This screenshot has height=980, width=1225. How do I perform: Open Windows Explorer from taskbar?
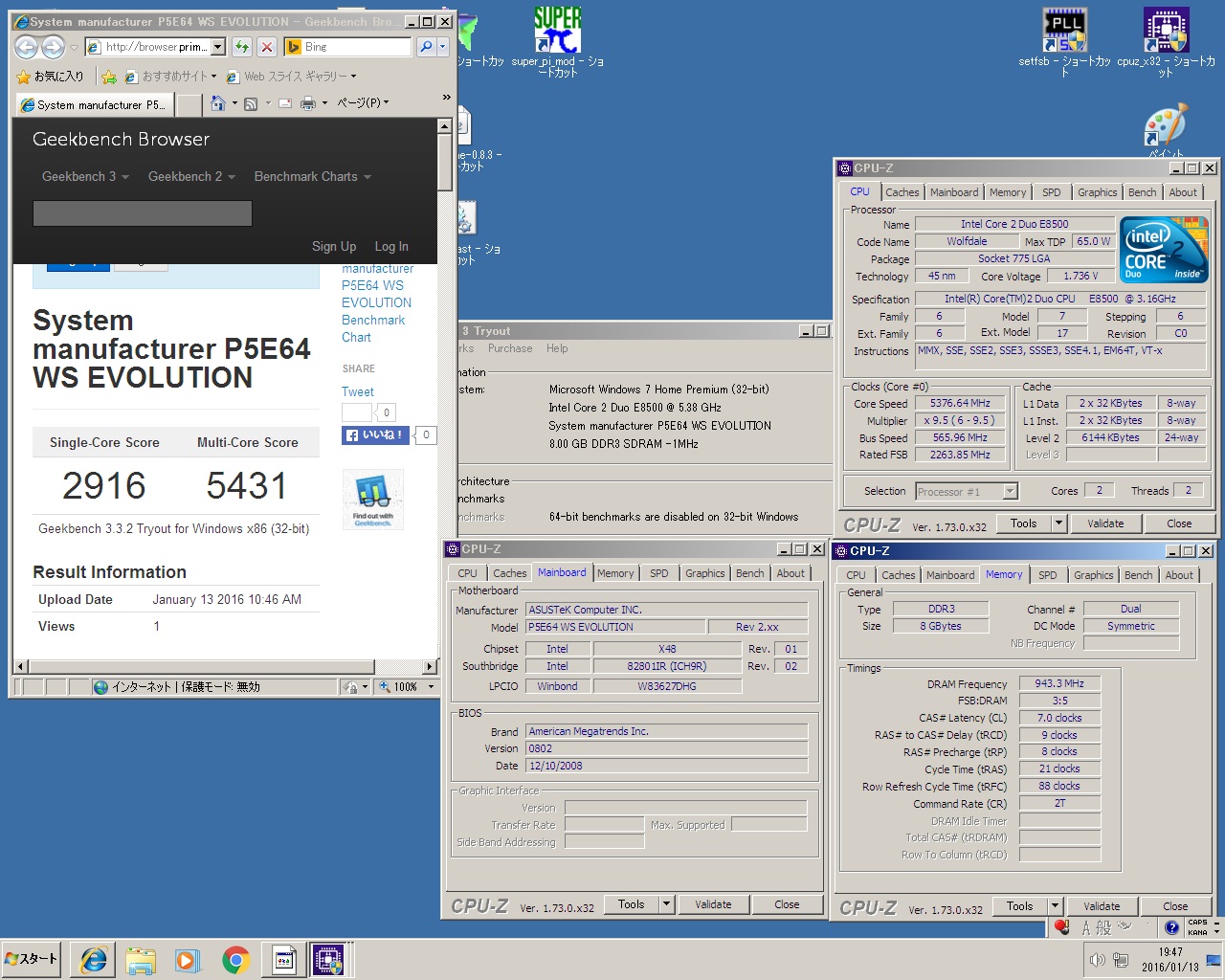tap(141, 960)
